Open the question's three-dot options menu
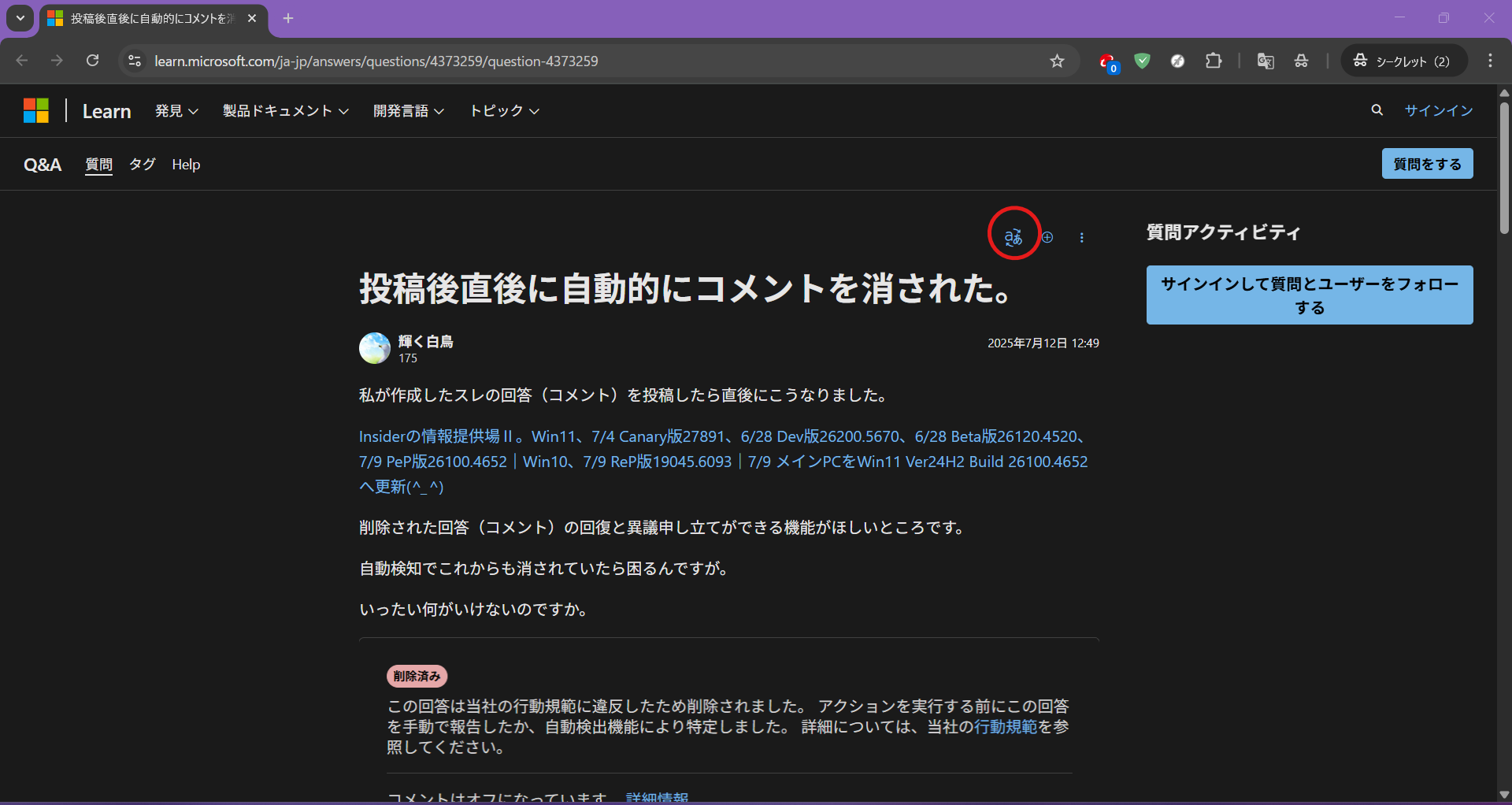This screenshot has height=805, width=1512. [x=1082, y=237]
